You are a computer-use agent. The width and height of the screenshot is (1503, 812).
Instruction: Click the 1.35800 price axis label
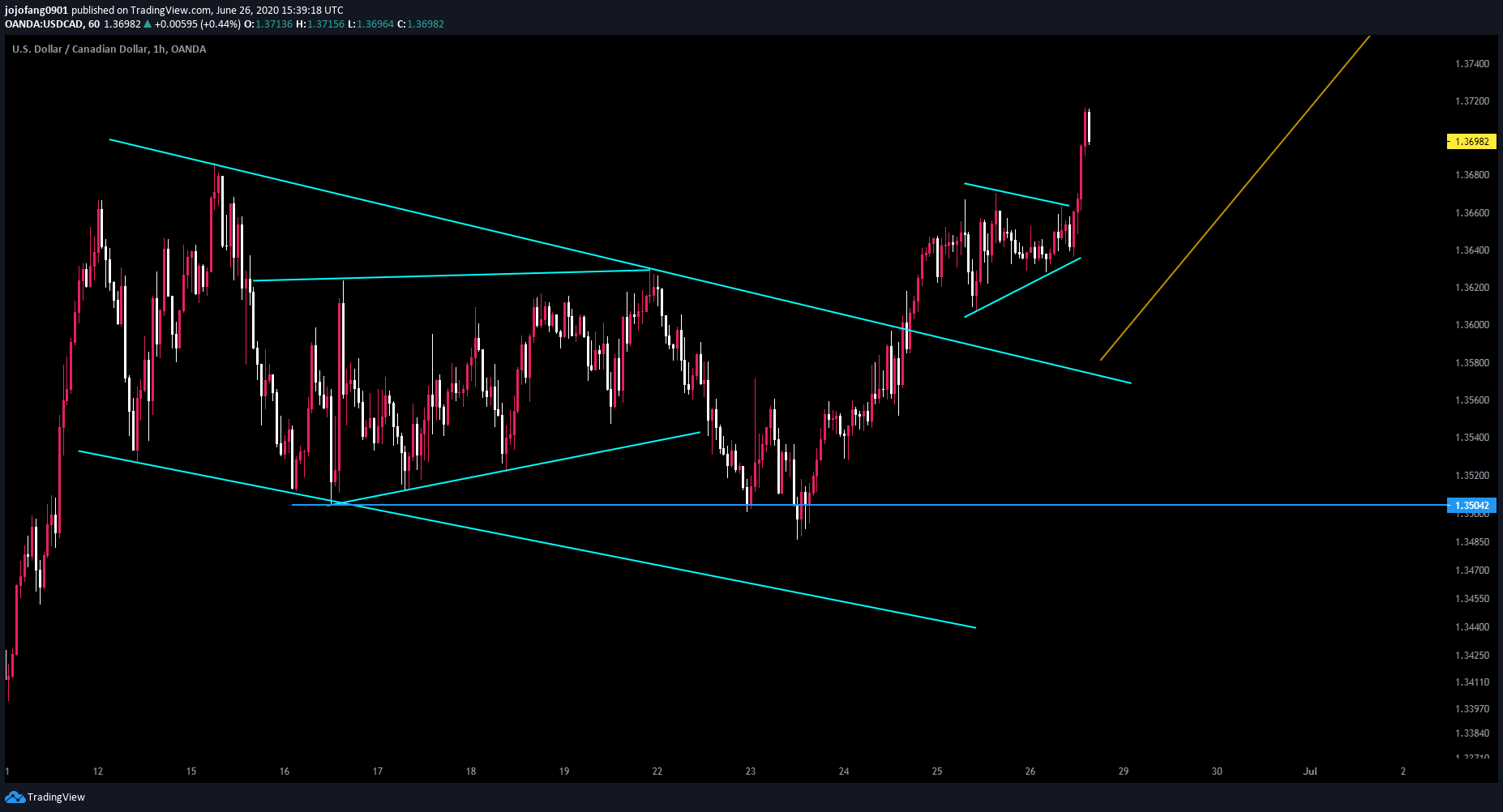point(1472,363)
